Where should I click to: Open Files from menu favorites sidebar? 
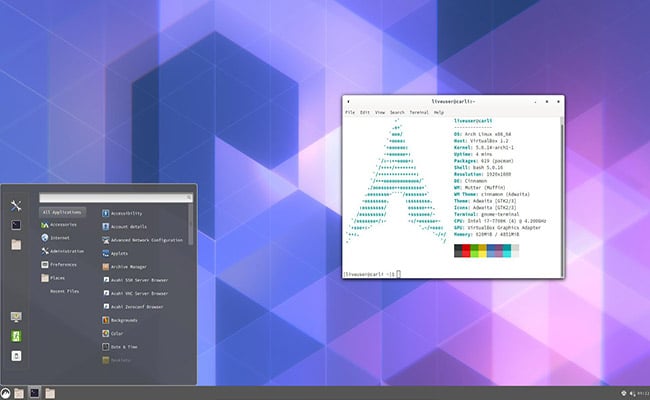[x=16, y=245]
